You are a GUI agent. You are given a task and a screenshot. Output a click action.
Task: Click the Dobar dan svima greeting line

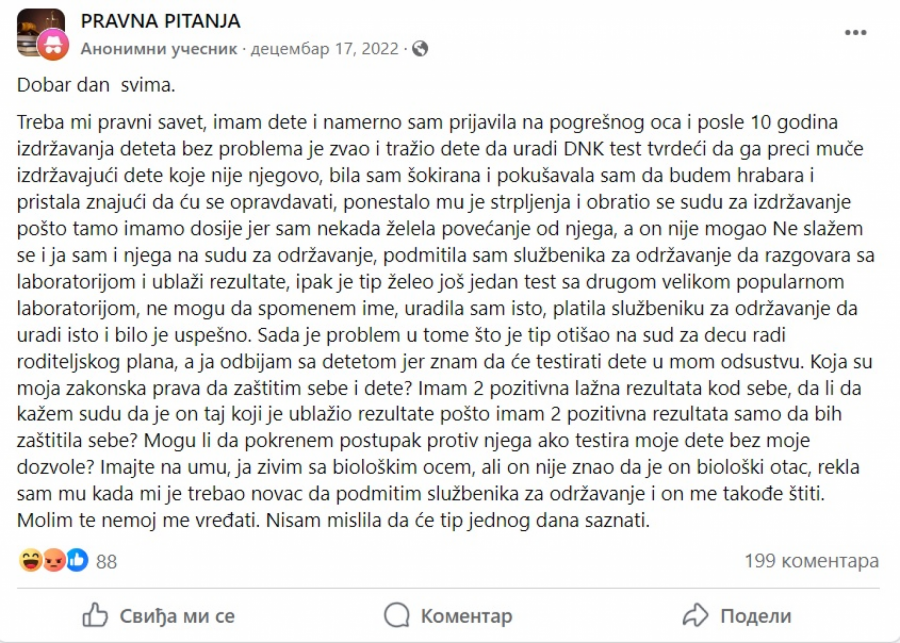(96, 85)
